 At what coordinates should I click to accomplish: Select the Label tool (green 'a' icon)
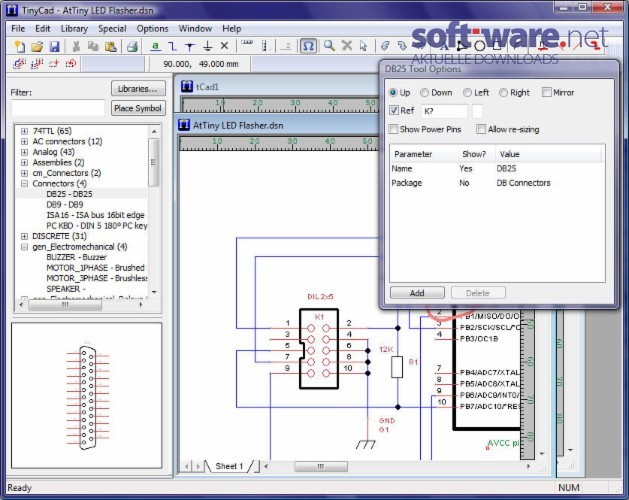pos(155,47)
